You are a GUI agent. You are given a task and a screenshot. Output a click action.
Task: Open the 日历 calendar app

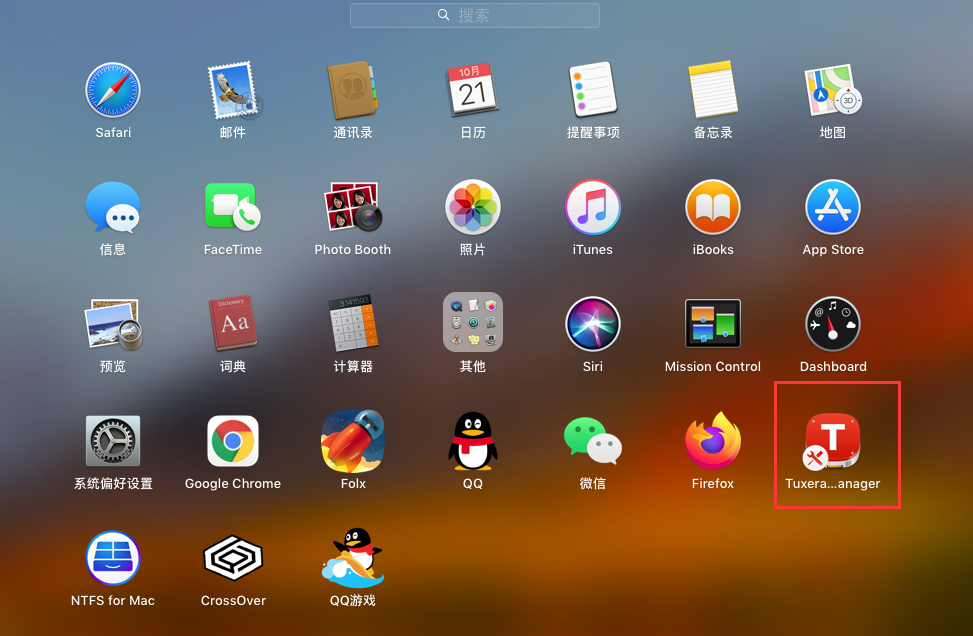click(x=473, y=89)
